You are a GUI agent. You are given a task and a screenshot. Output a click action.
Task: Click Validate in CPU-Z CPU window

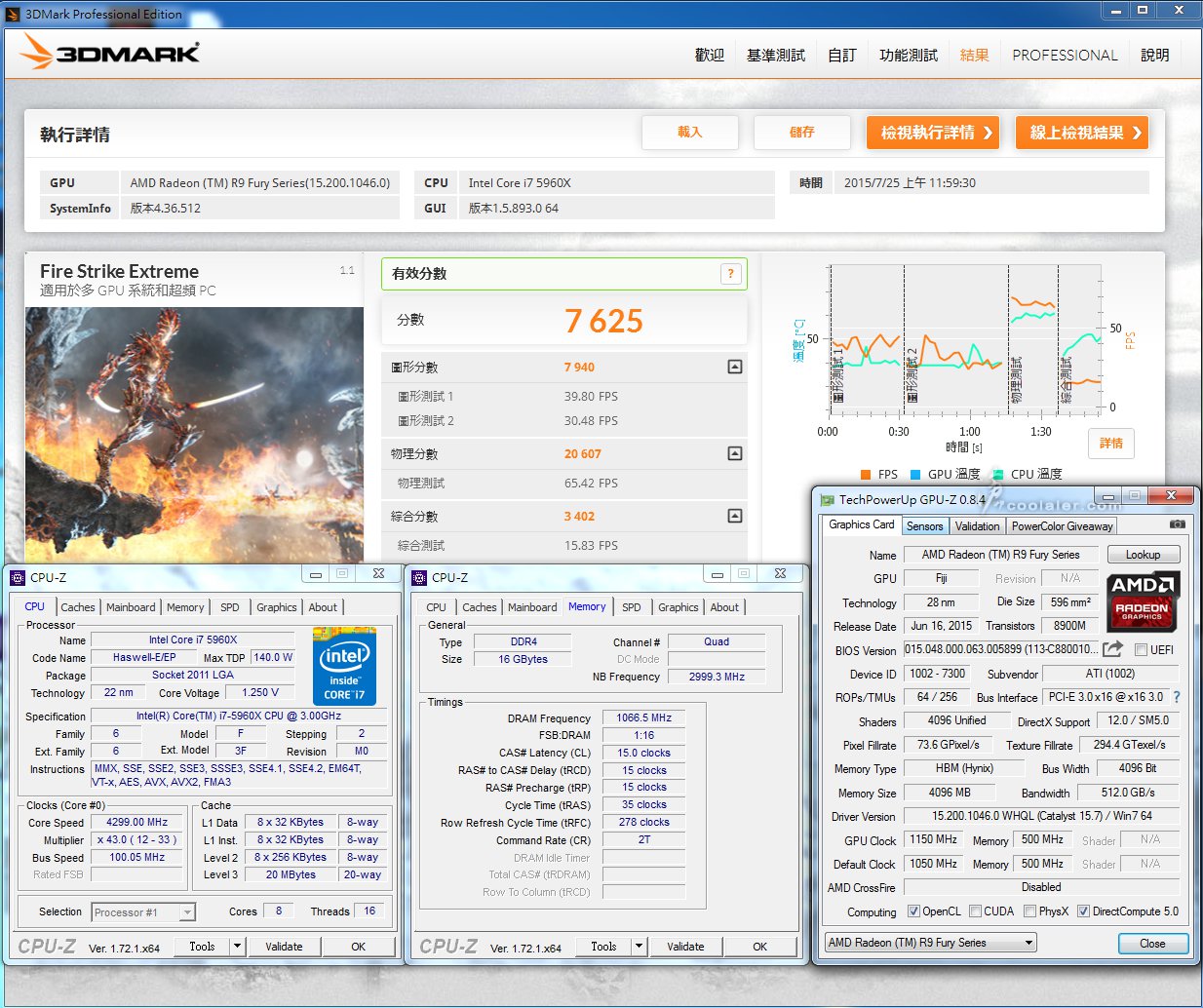click(284, 947)
